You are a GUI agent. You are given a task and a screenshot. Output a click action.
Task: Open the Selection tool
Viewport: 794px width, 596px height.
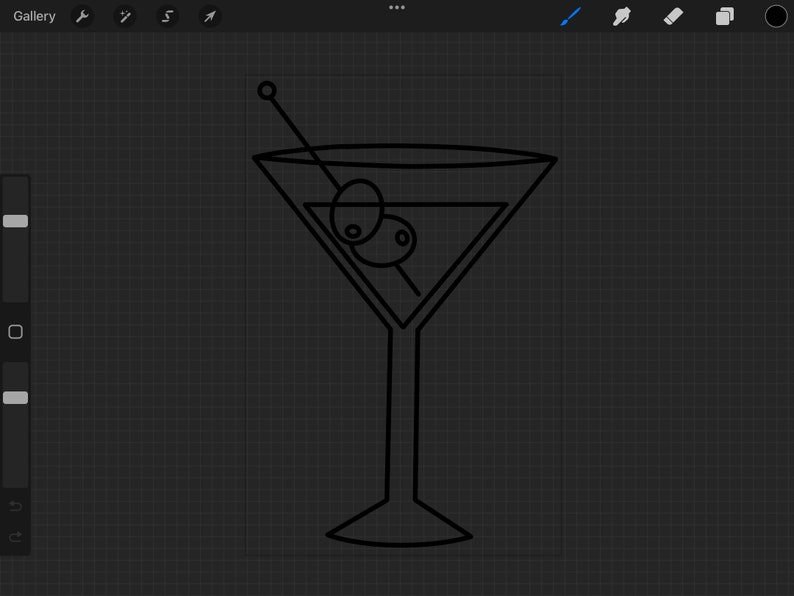click(167, 17)
